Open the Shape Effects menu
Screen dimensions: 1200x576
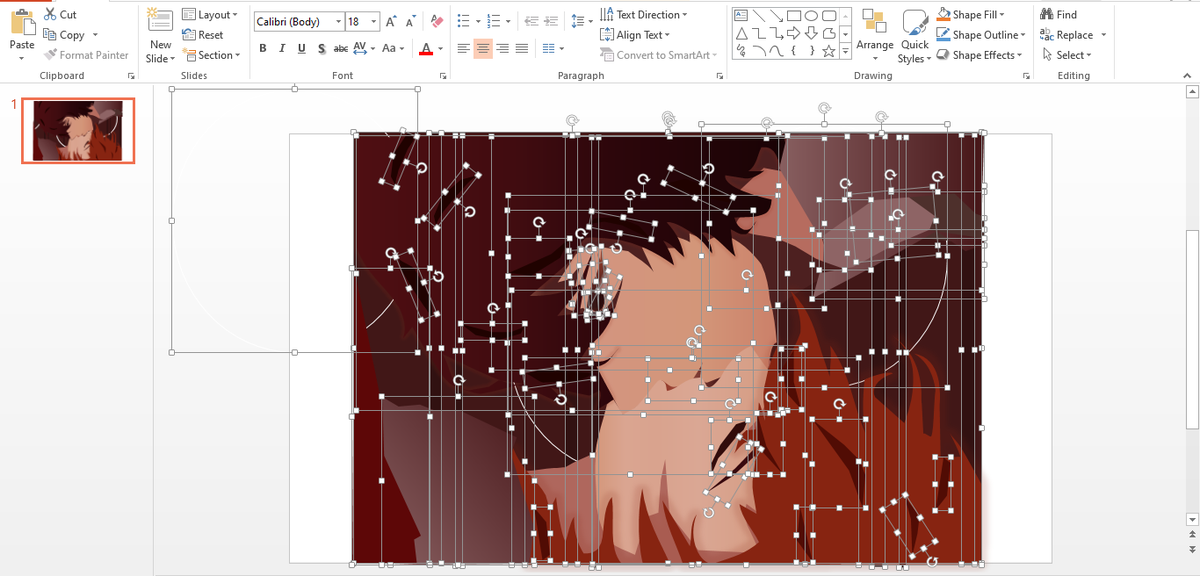coord(978,55)
